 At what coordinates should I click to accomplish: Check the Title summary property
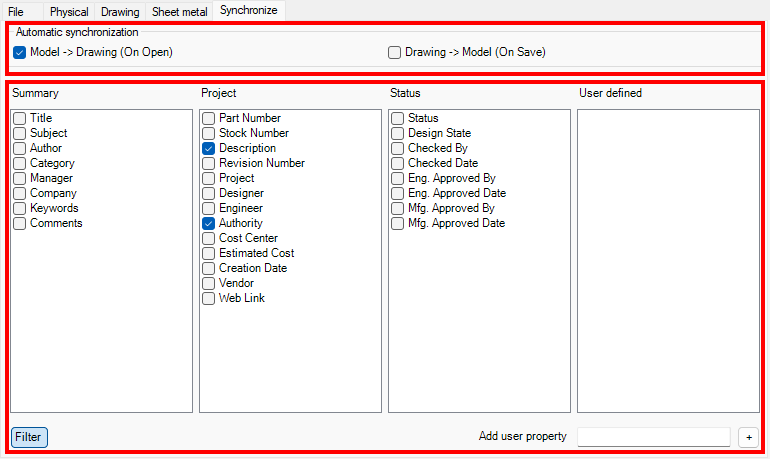click(20, 118)
